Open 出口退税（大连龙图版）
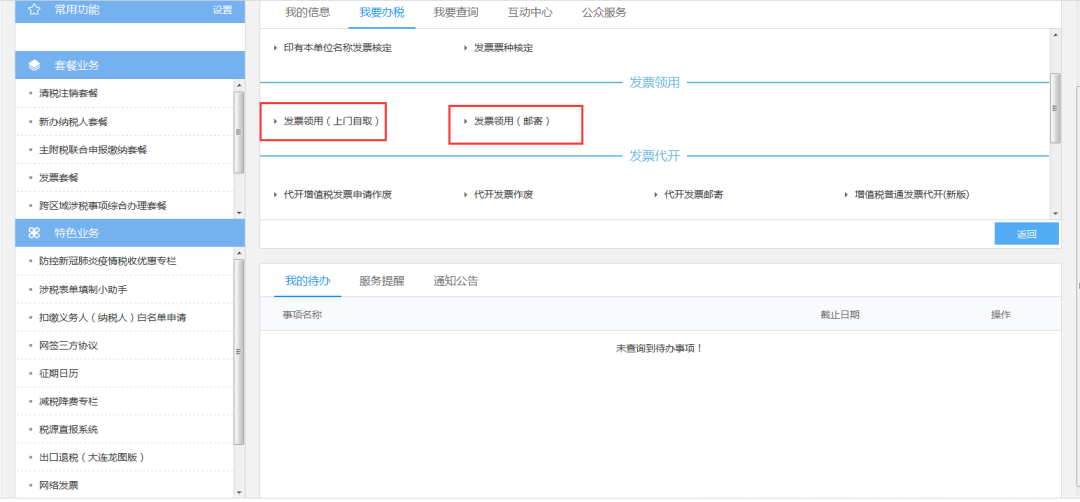 [92, 457]
